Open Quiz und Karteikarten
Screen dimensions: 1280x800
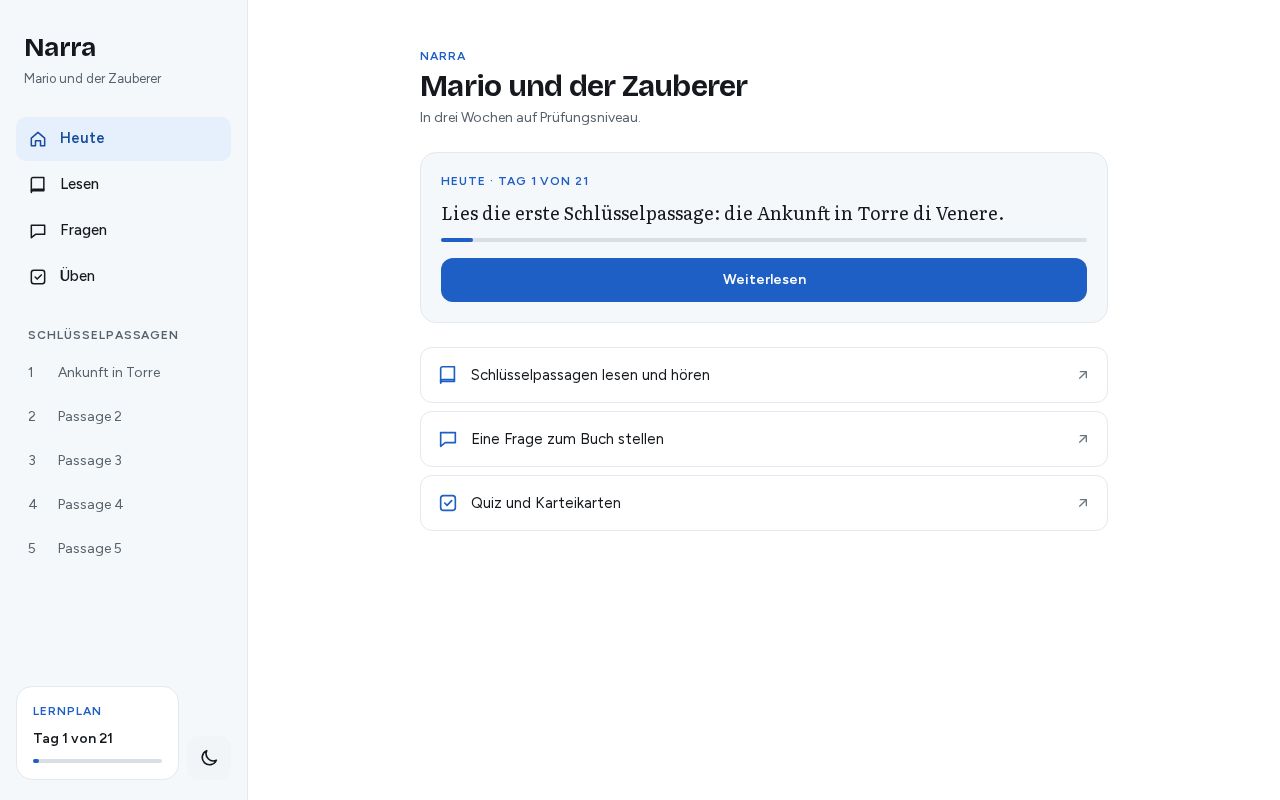pos(764,503)
